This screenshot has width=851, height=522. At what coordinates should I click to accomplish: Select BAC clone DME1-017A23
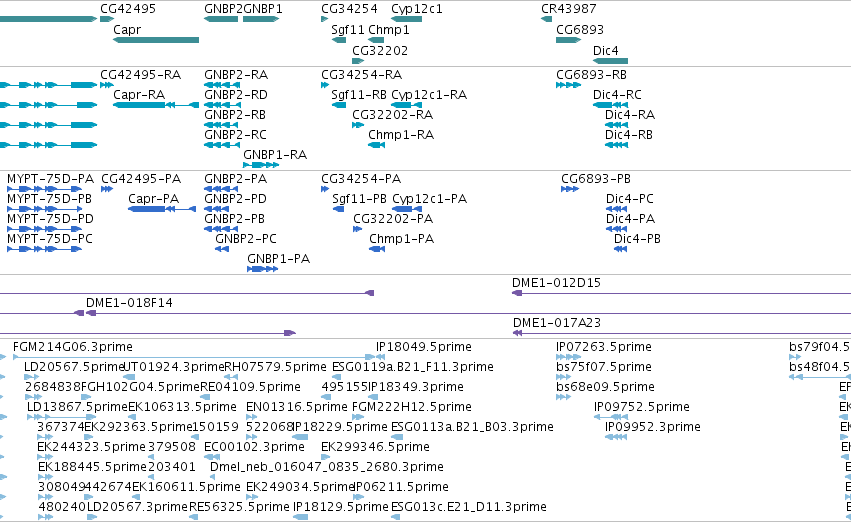pyautogui.click(x=557, y=323)
